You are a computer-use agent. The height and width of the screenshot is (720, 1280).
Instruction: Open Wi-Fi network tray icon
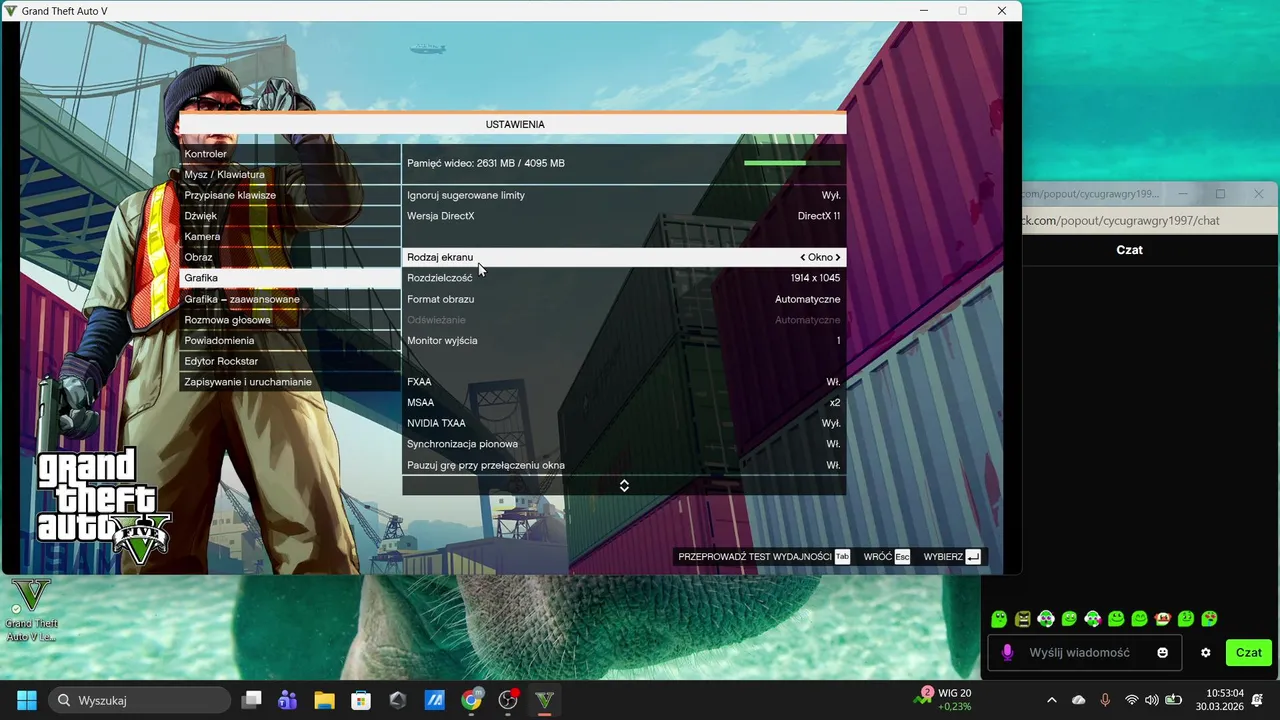[x=1131, y=700]
